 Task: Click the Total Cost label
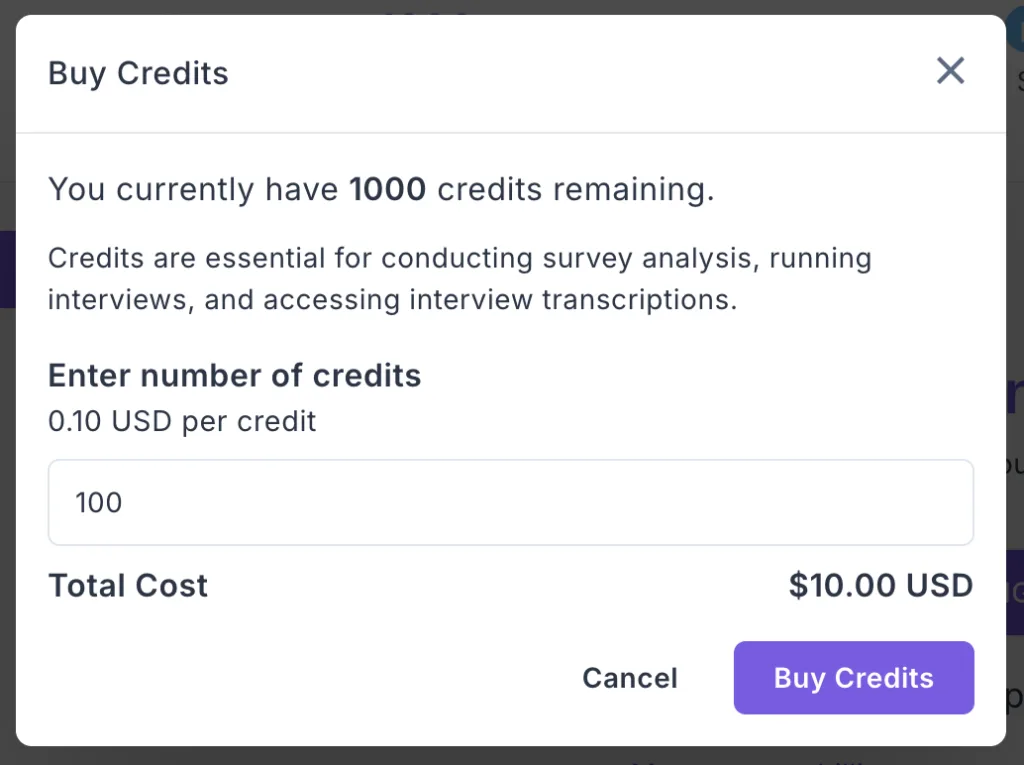click(x=128, y=585)
